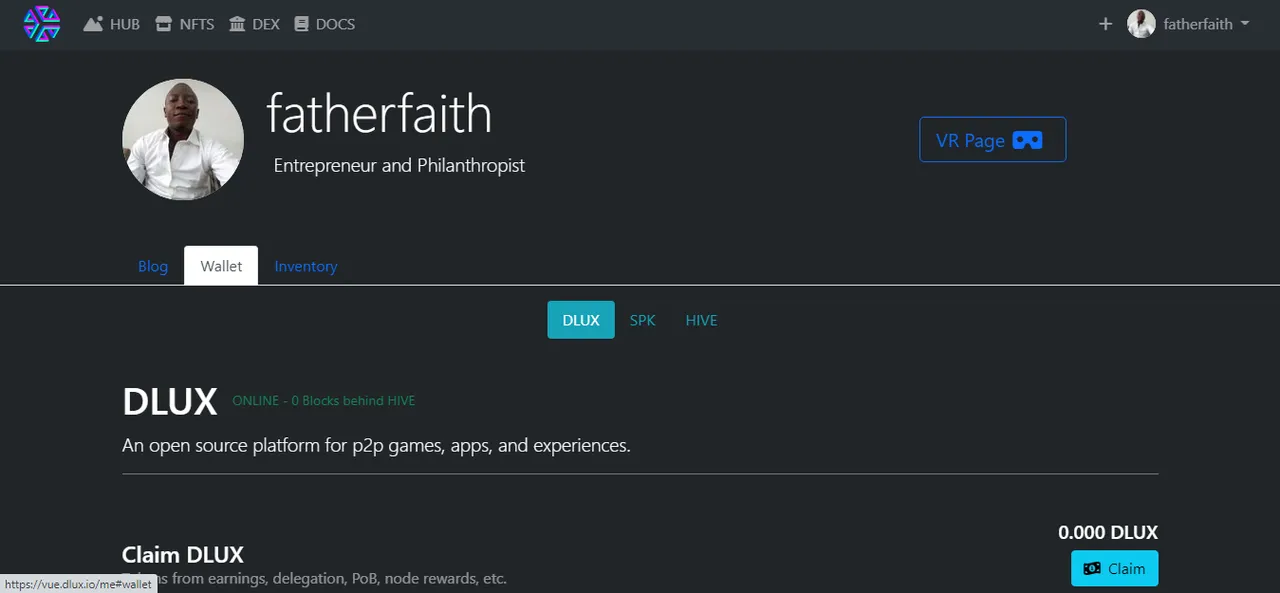The image size is (1280, 593).
Task: Click the VR headset icon
Action: coord(1028,140)
